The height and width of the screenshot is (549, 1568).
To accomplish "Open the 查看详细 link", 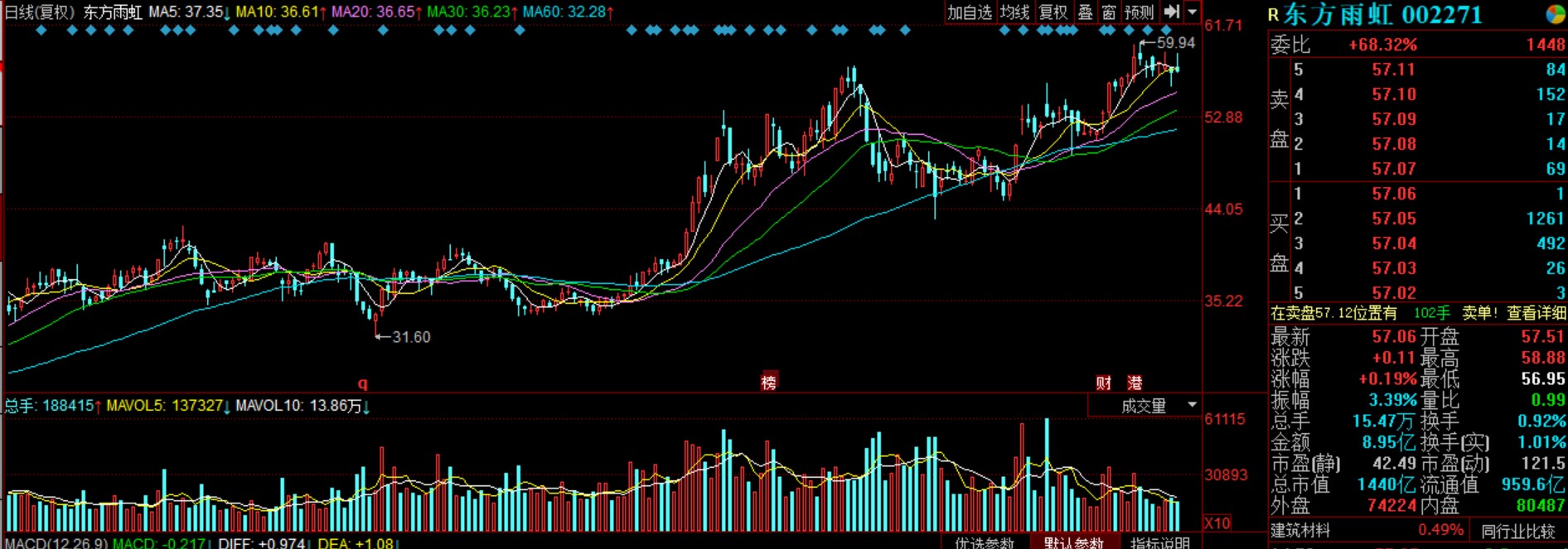I will click(x=1536, y=313).
